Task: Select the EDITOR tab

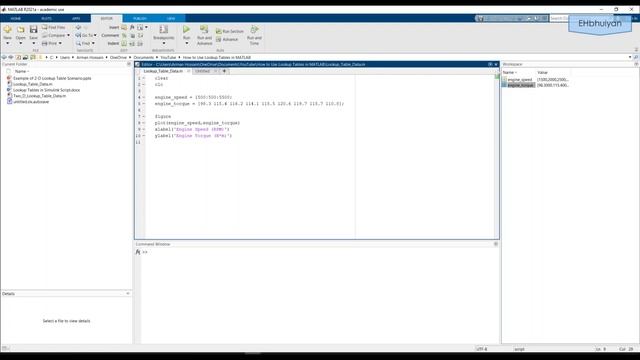Action: (107, 18)
